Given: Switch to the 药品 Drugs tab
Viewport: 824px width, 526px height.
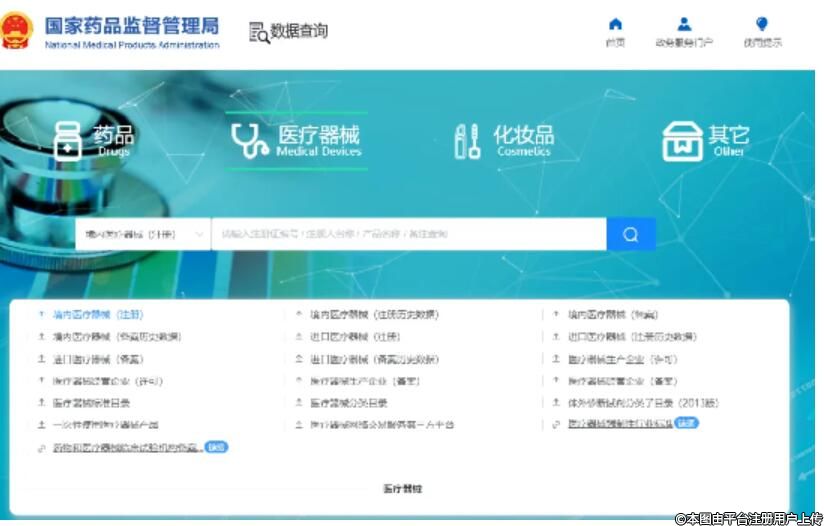Looking at the screenshot, I should point(113,135).
